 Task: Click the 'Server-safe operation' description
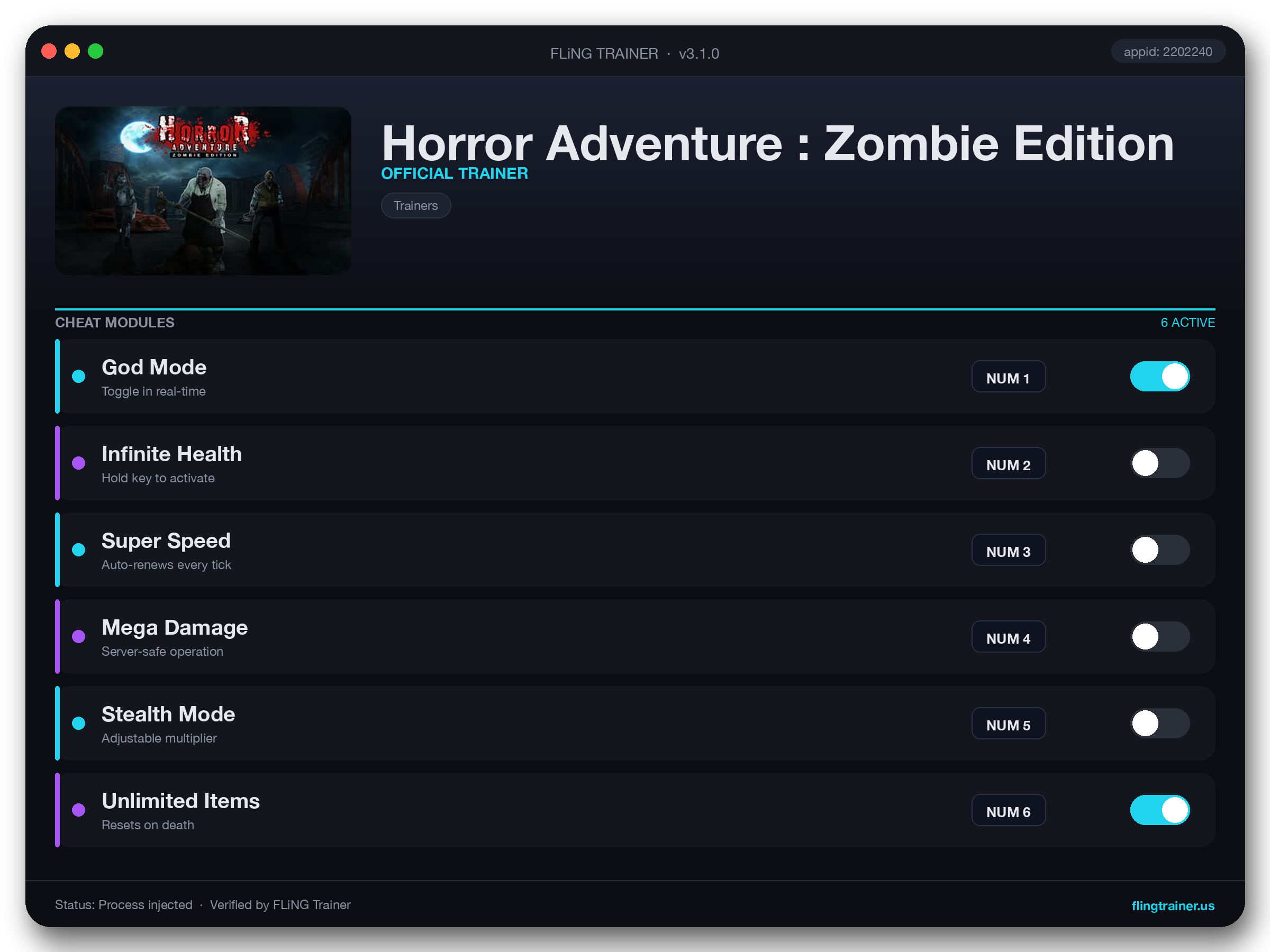click(162, 651)
